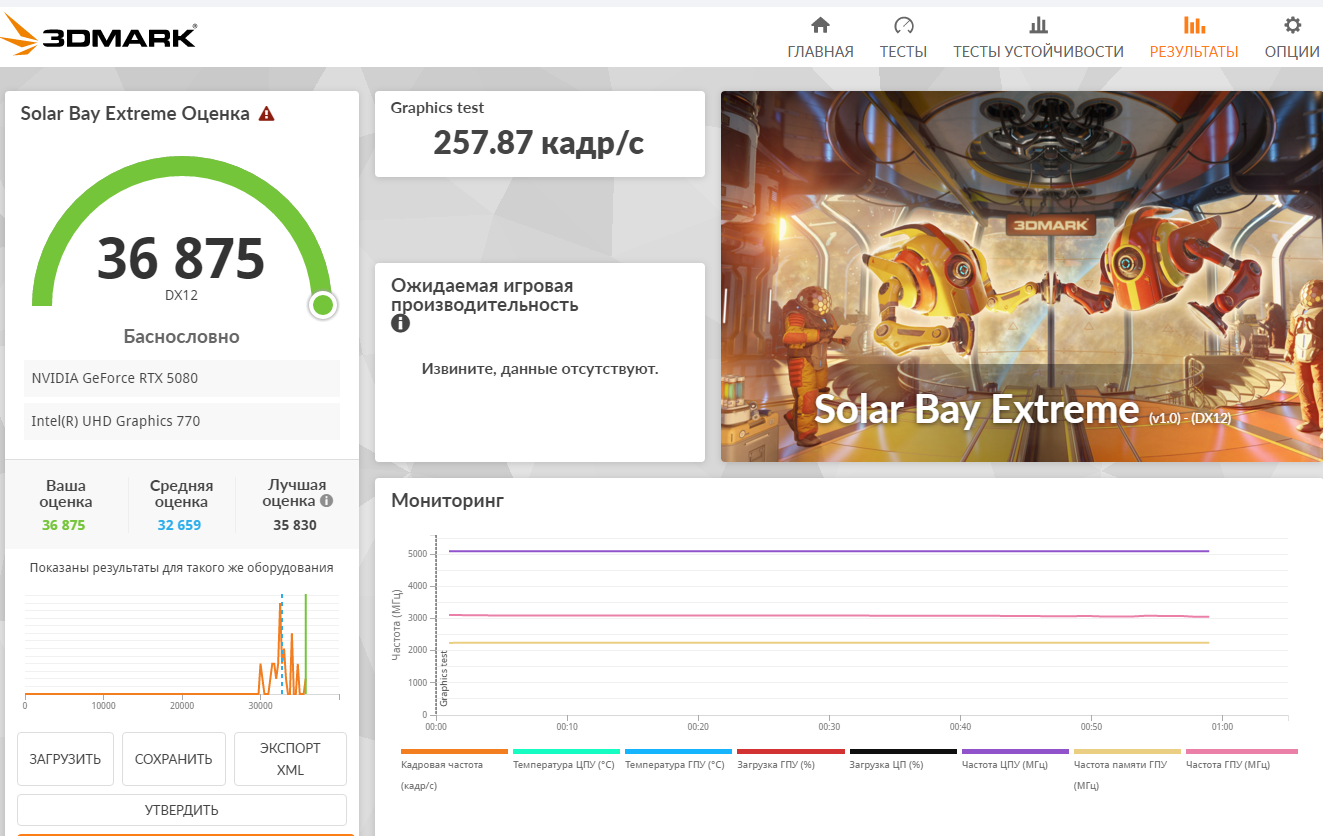Open the ГЛАВНАЯ home tab

(820, 39)
